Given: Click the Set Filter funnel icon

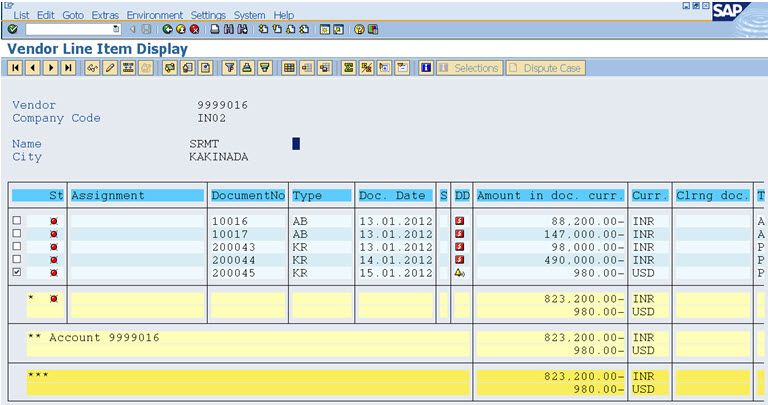Looking at the screenshot, I should (x=229, y=68).
